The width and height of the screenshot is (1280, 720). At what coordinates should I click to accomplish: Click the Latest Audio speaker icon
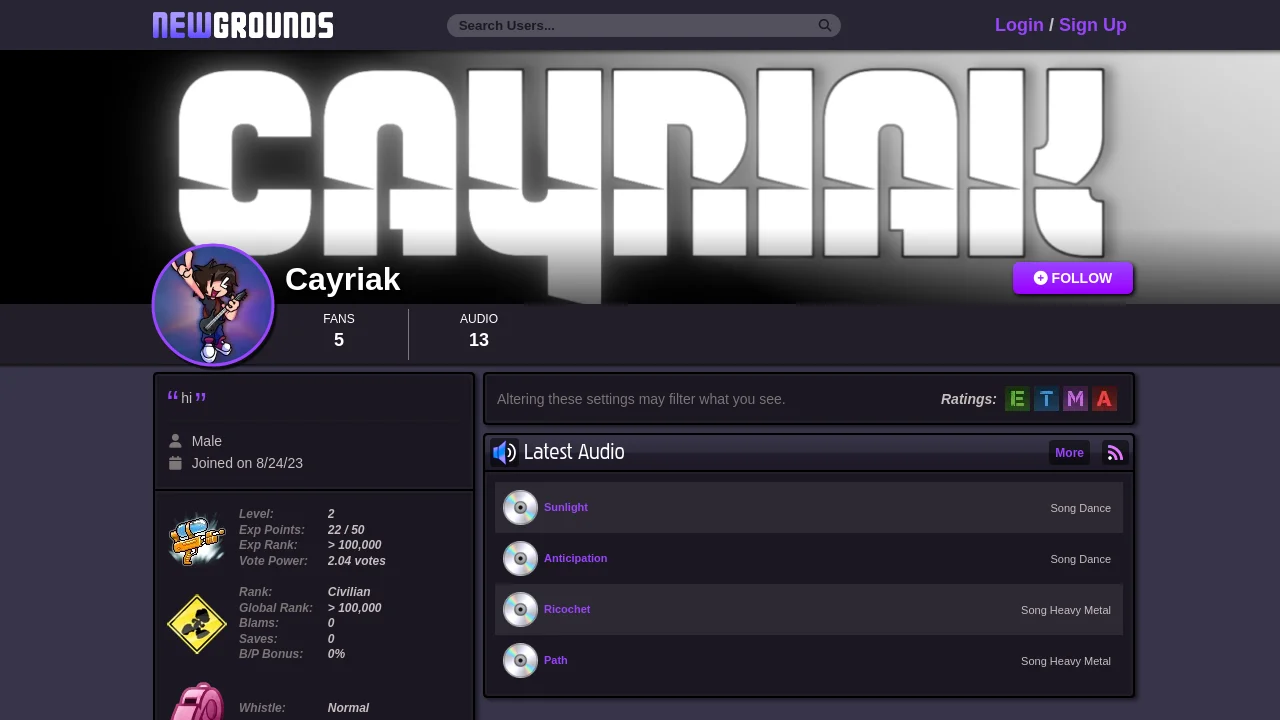[504, 453]
